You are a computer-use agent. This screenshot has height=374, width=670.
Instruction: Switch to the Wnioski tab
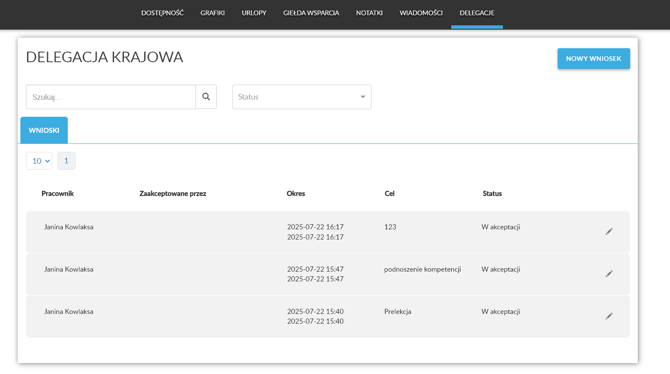pos(44,130)
